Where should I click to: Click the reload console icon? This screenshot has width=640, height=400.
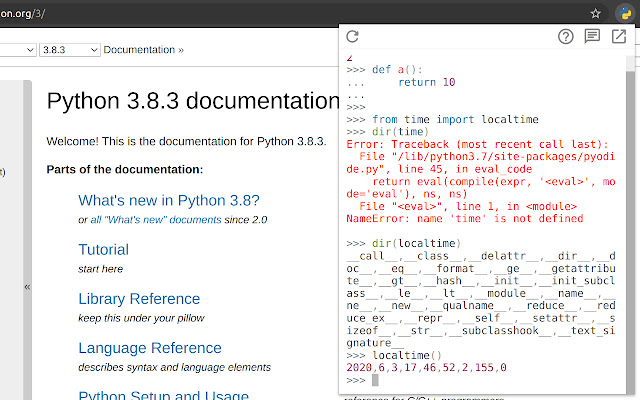pyautogui.click(x=352, y=37)
